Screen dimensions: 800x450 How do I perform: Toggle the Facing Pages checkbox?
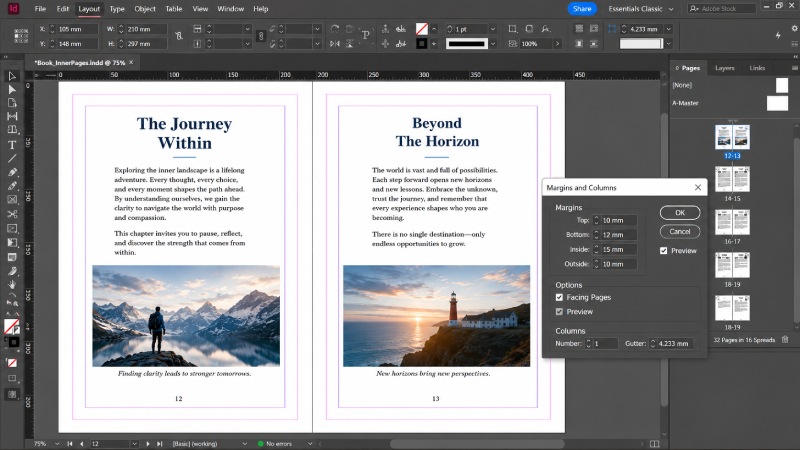pyautogui.click(x=559, y=297)
